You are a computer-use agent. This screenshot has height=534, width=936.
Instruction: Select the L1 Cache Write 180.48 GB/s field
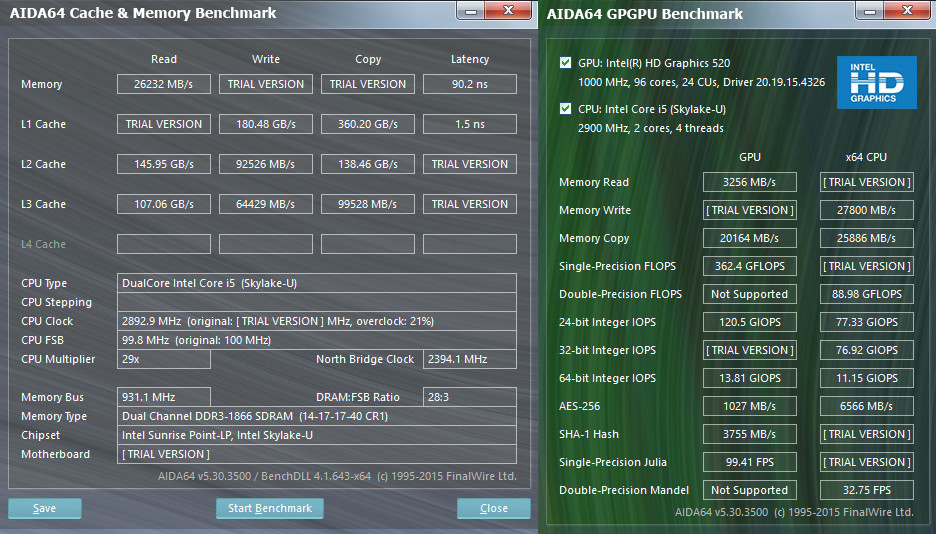click(266, 124)
